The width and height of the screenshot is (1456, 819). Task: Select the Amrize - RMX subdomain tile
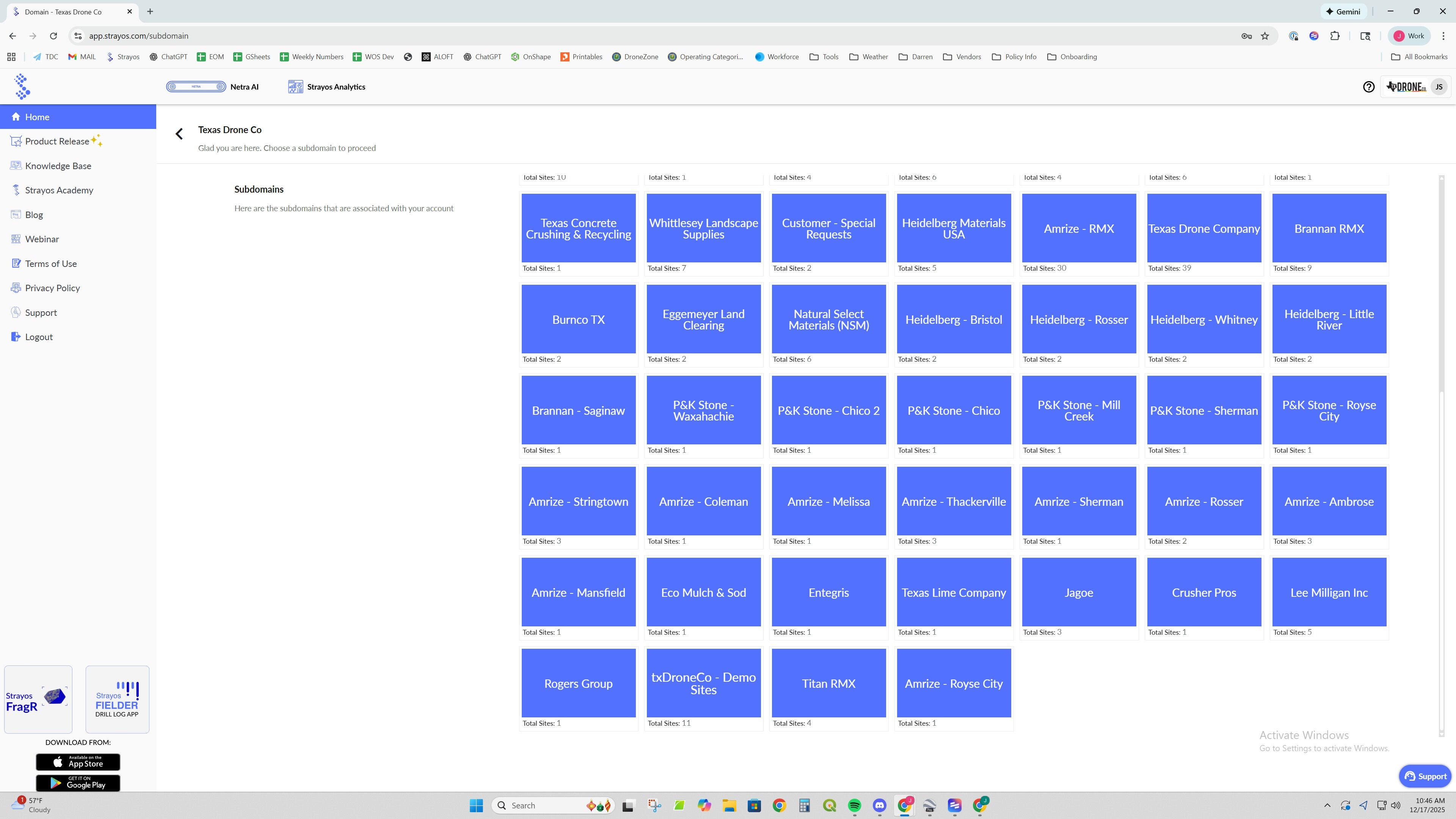coord(1078,228)
